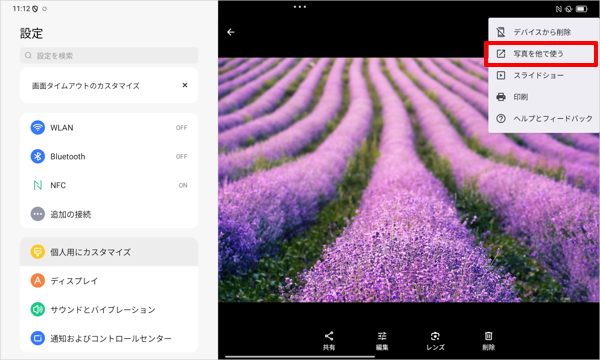This screenshot has height=360, width=600.
Task: Open the Bluetooth OFF status
Action: 181,156
